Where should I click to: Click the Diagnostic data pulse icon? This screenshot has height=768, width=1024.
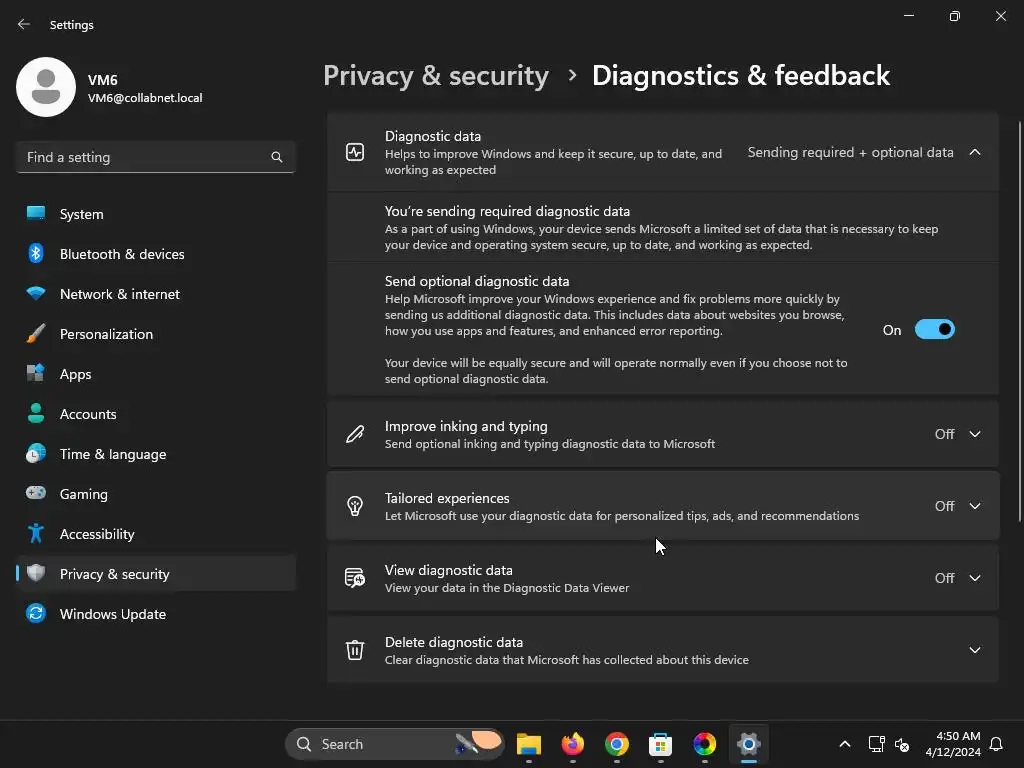coord(355,152)
